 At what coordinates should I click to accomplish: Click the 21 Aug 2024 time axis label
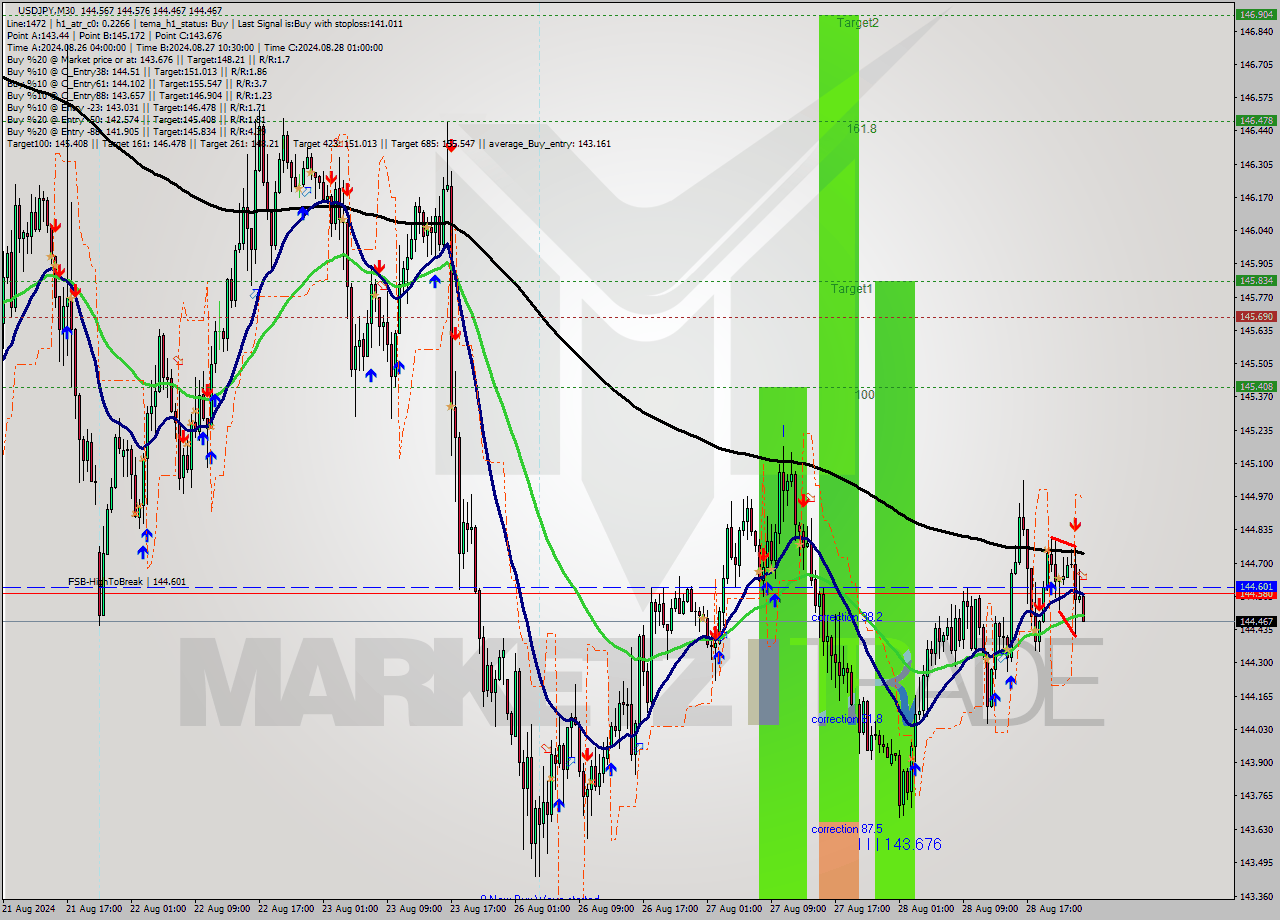pos(28,909)
